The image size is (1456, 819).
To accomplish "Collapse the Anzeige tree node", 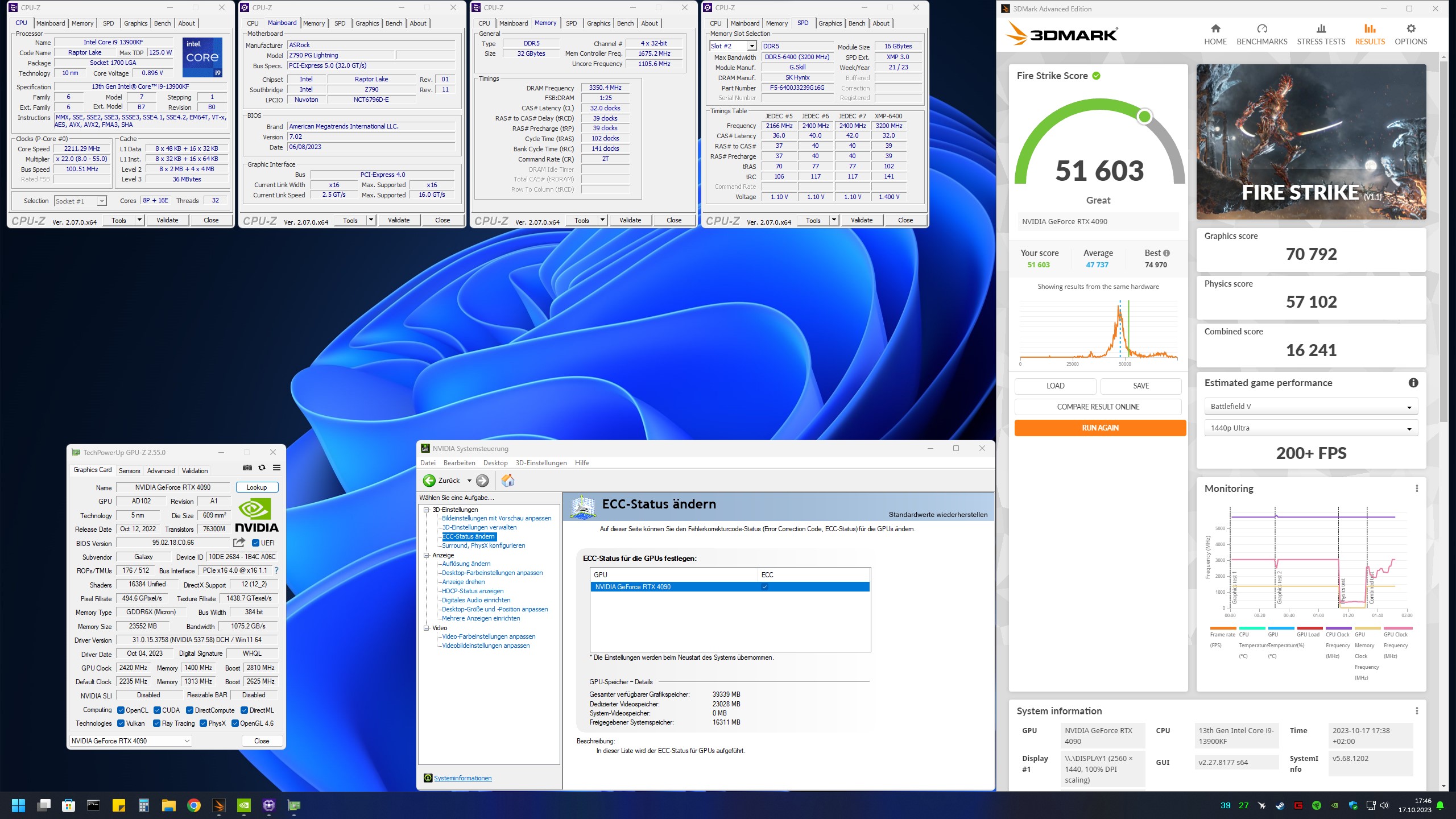I will coord(426,555).
